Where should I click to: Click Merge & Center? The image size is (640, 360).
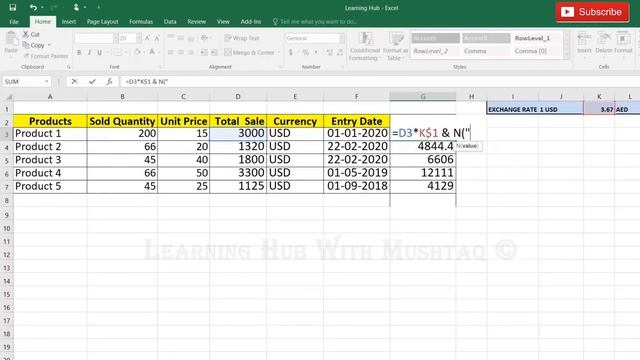[250, 52]
